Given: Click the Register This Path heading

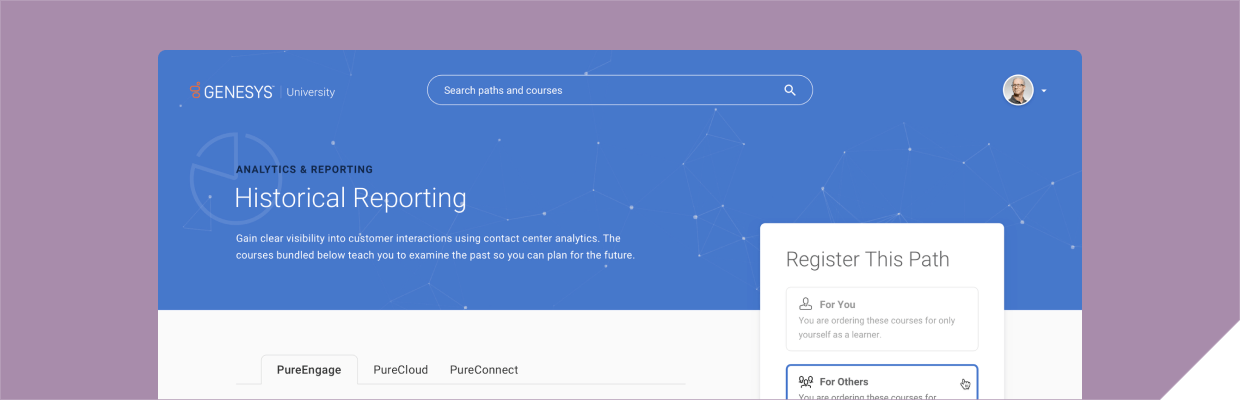Looking at the screenshot, I should coord(867,260).
